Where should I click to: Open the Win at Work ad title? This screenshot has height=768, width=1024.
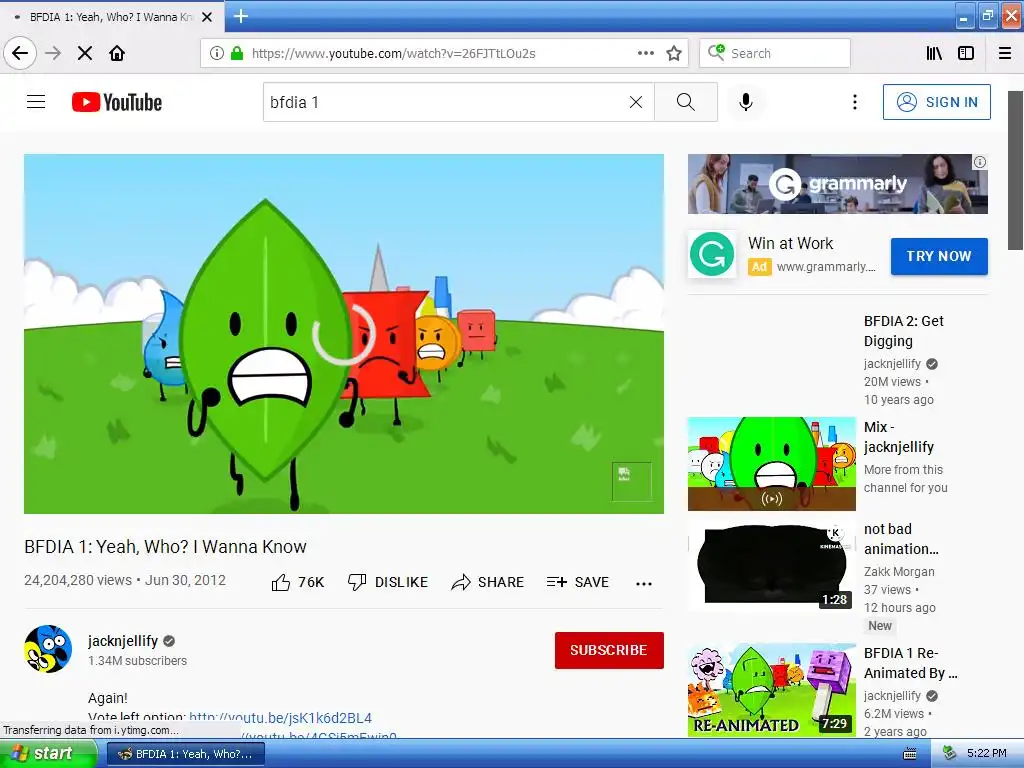click(790, 244)
